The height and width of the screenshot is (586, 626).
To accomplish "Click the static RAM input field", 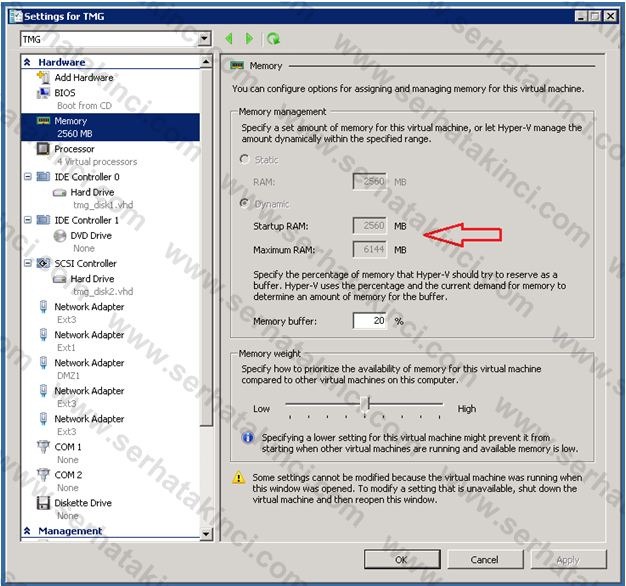I will pyautogui.click(x=370, y=182).
